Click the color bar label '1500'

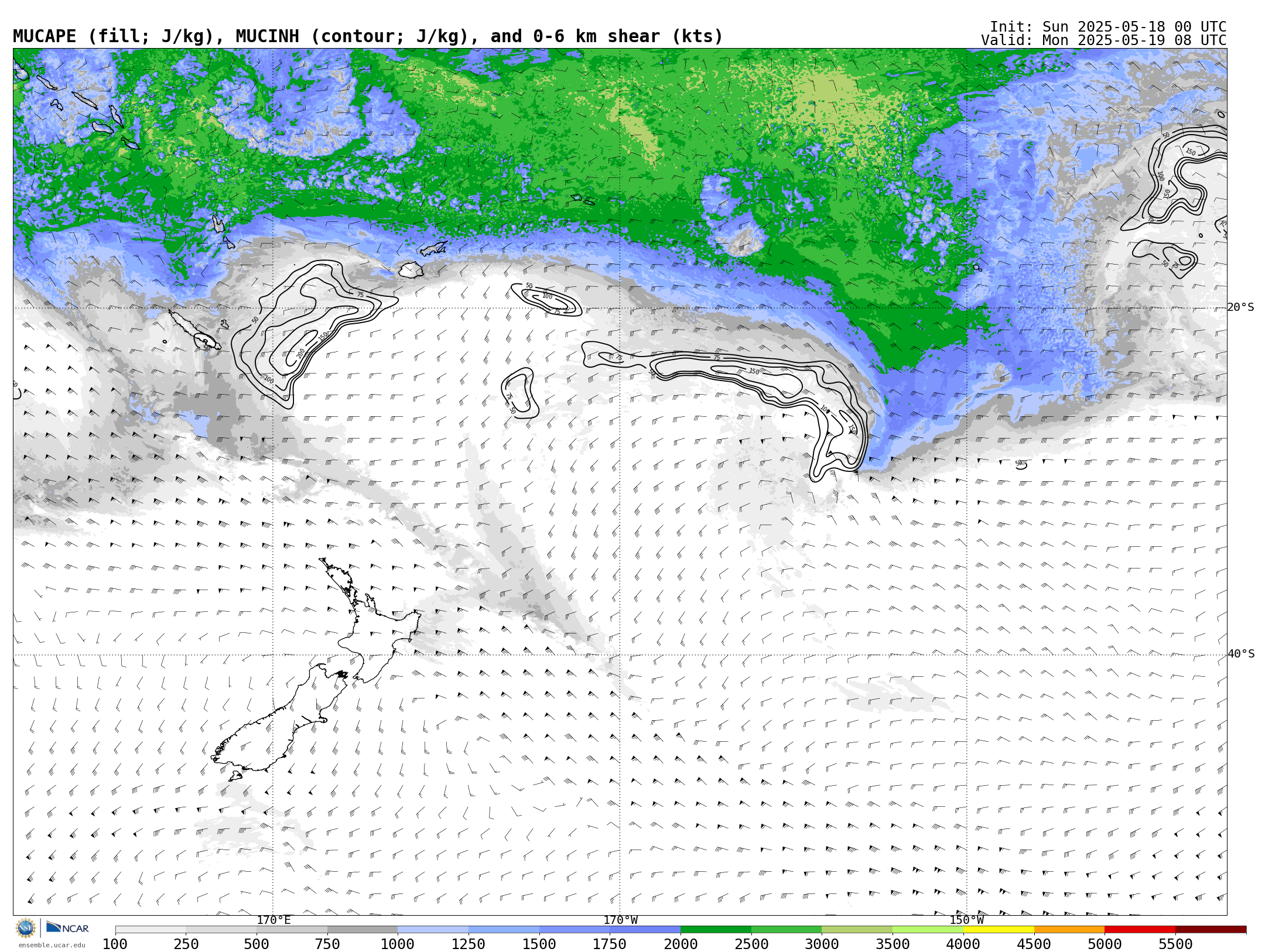(539, 944)
